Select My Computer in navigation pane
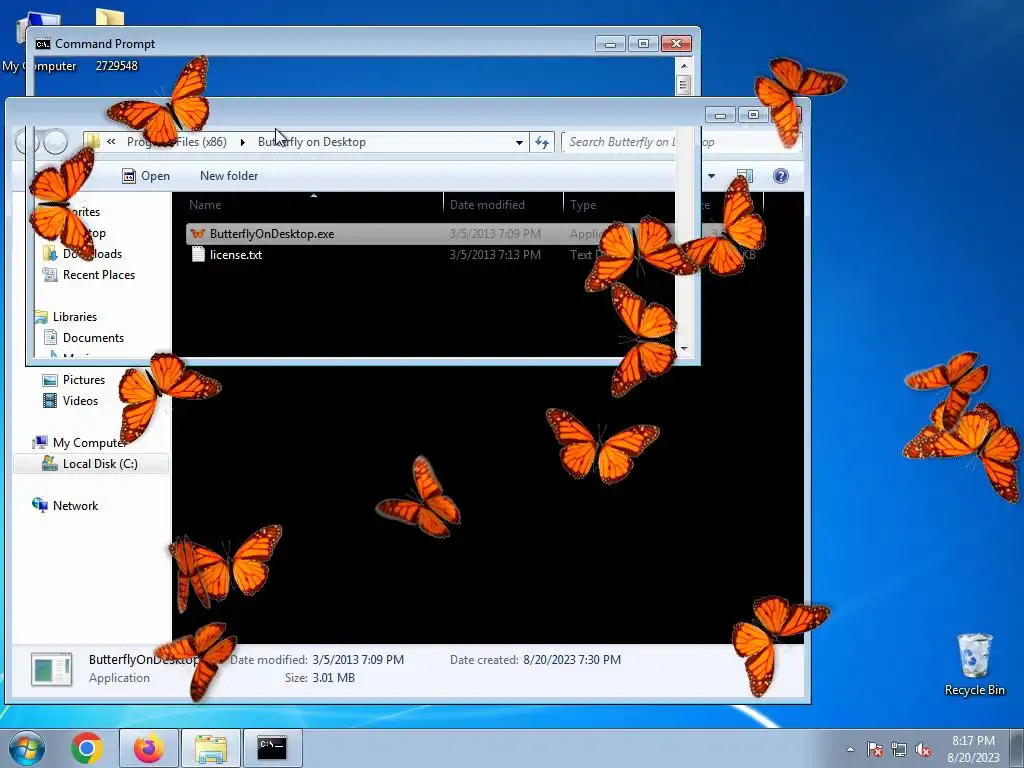 [x=89, y=443]
